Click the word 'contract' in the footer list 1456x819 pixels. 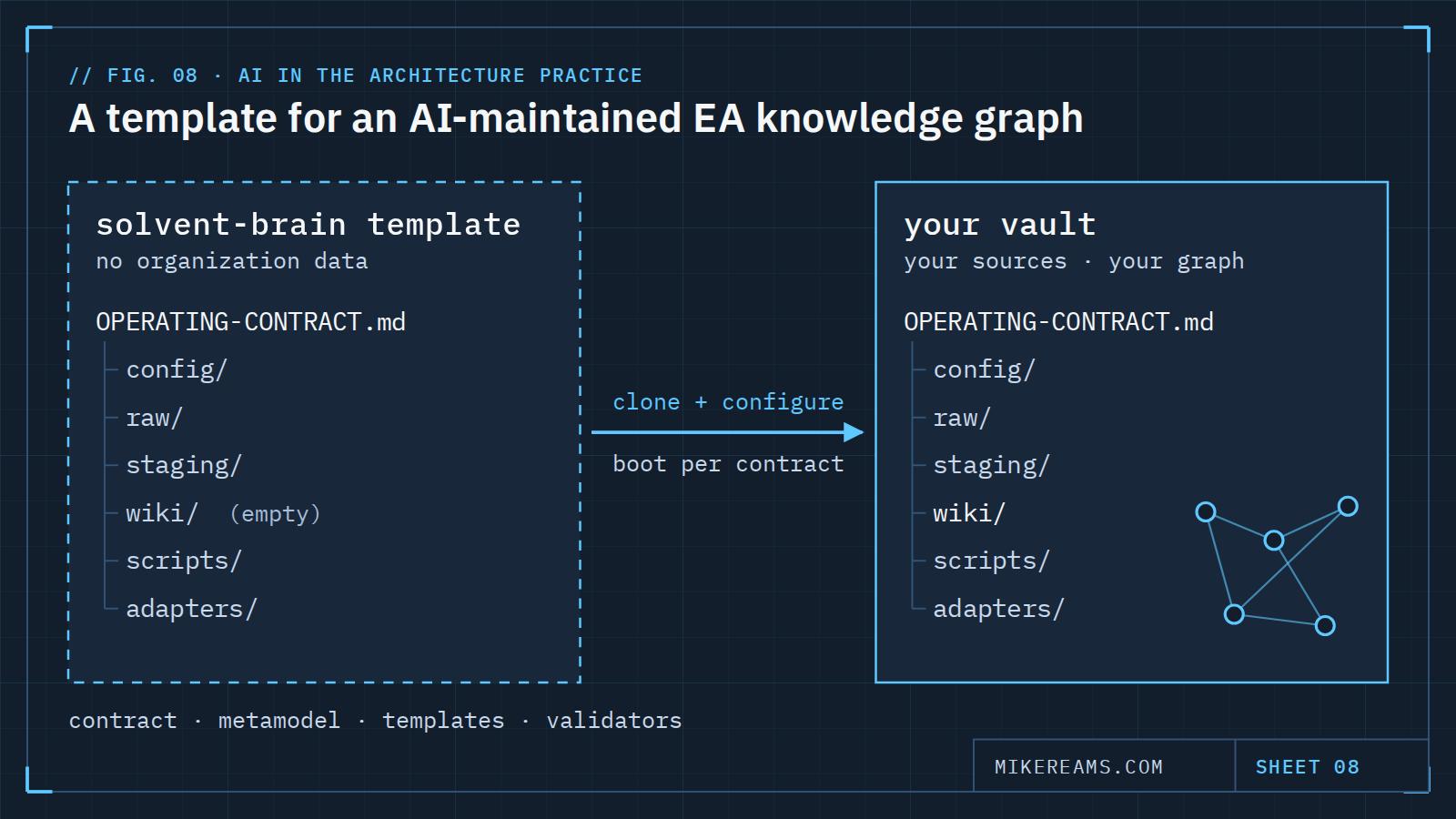[123, 721]
